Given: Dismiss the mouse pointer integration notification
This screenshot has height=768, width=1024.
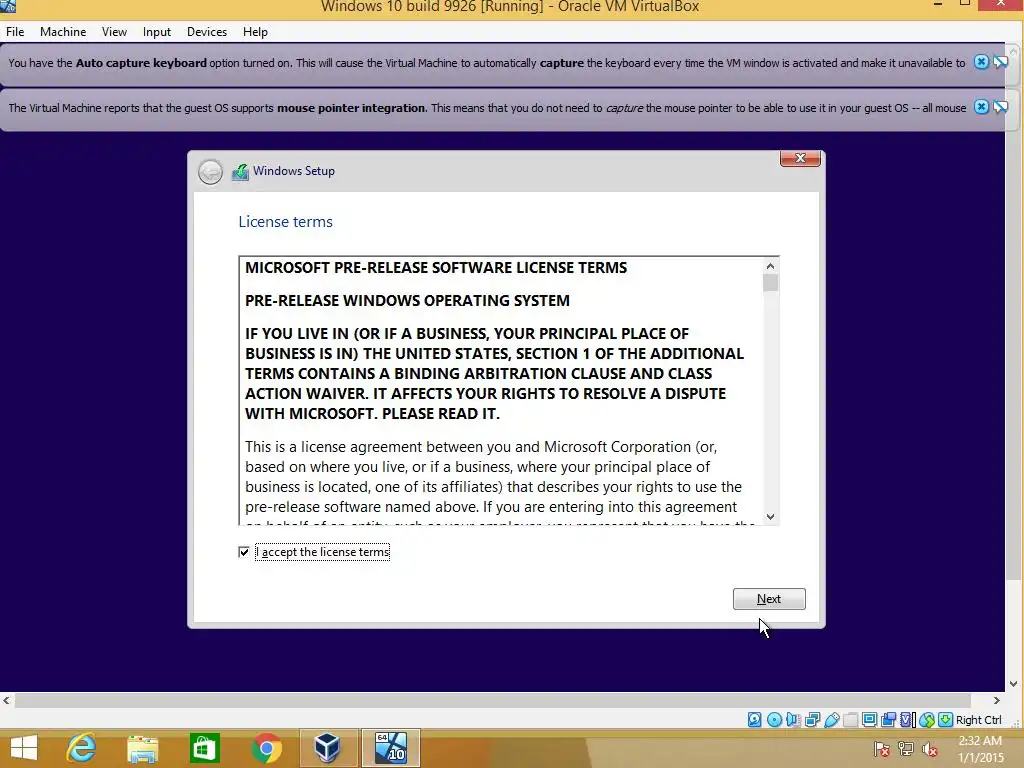Looking at the screenshot, I should [981, 106].
